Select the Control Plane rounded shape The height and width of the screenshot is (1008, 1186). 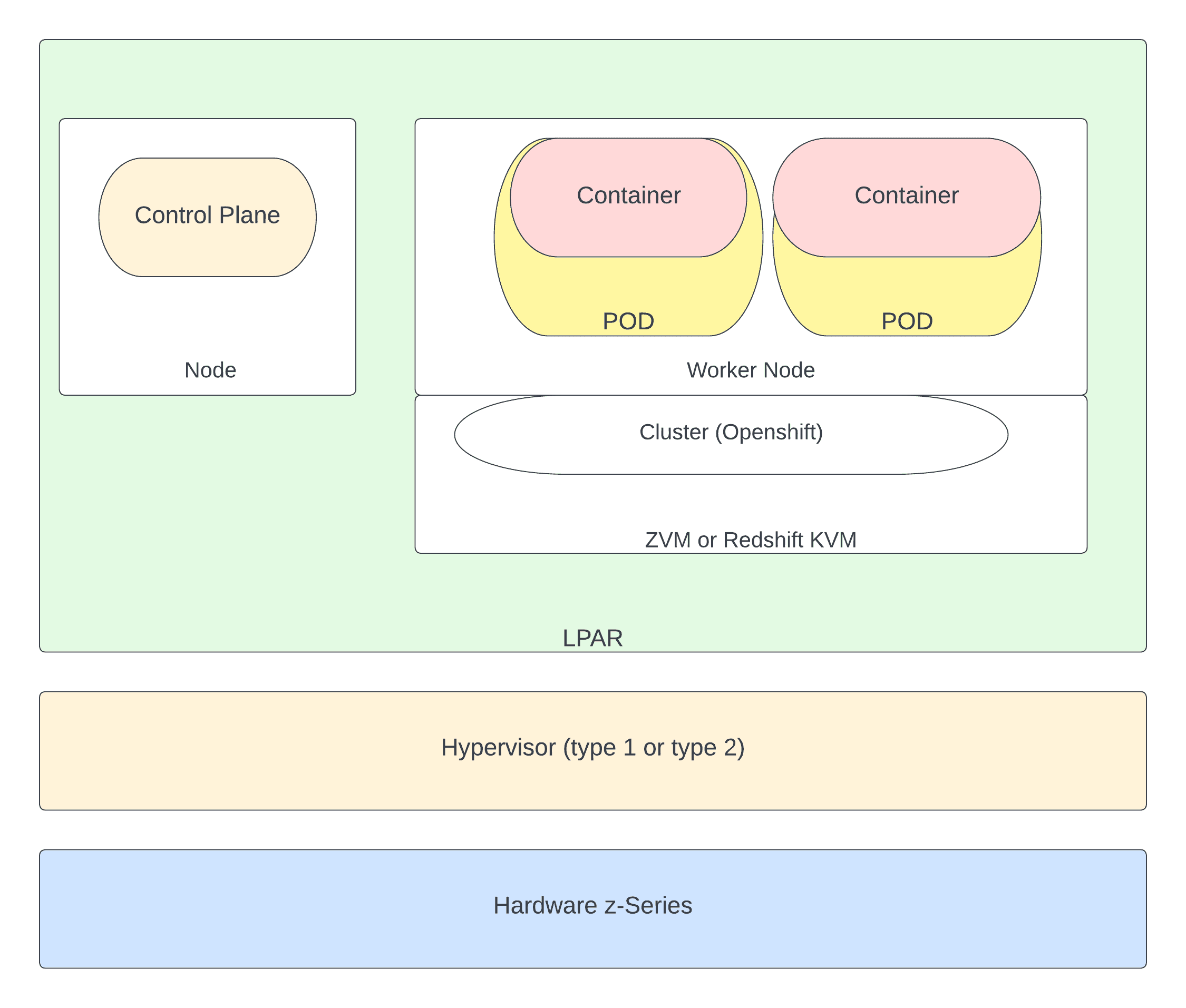208,216
